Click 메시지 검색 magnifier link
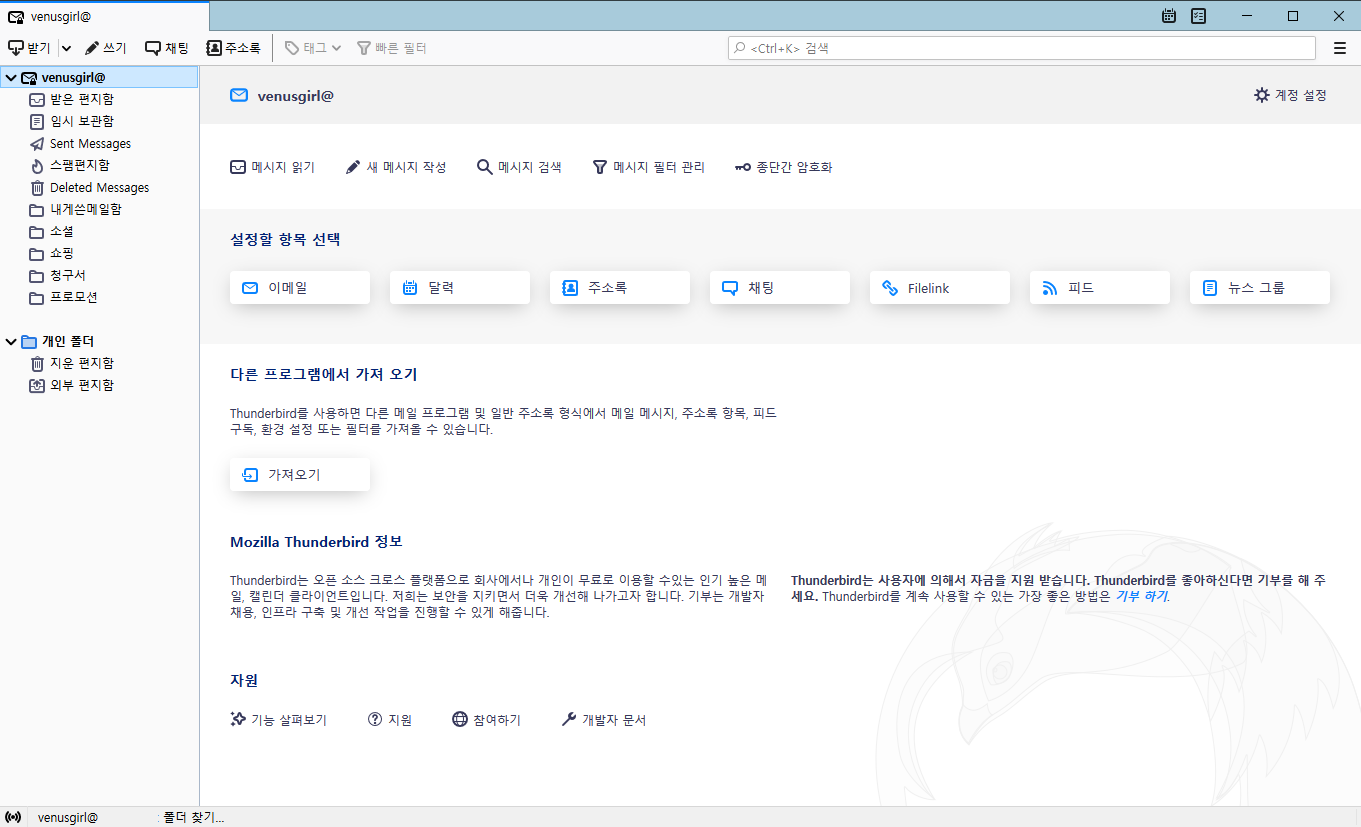The image size is (1361, 827). tap(519, 167)
